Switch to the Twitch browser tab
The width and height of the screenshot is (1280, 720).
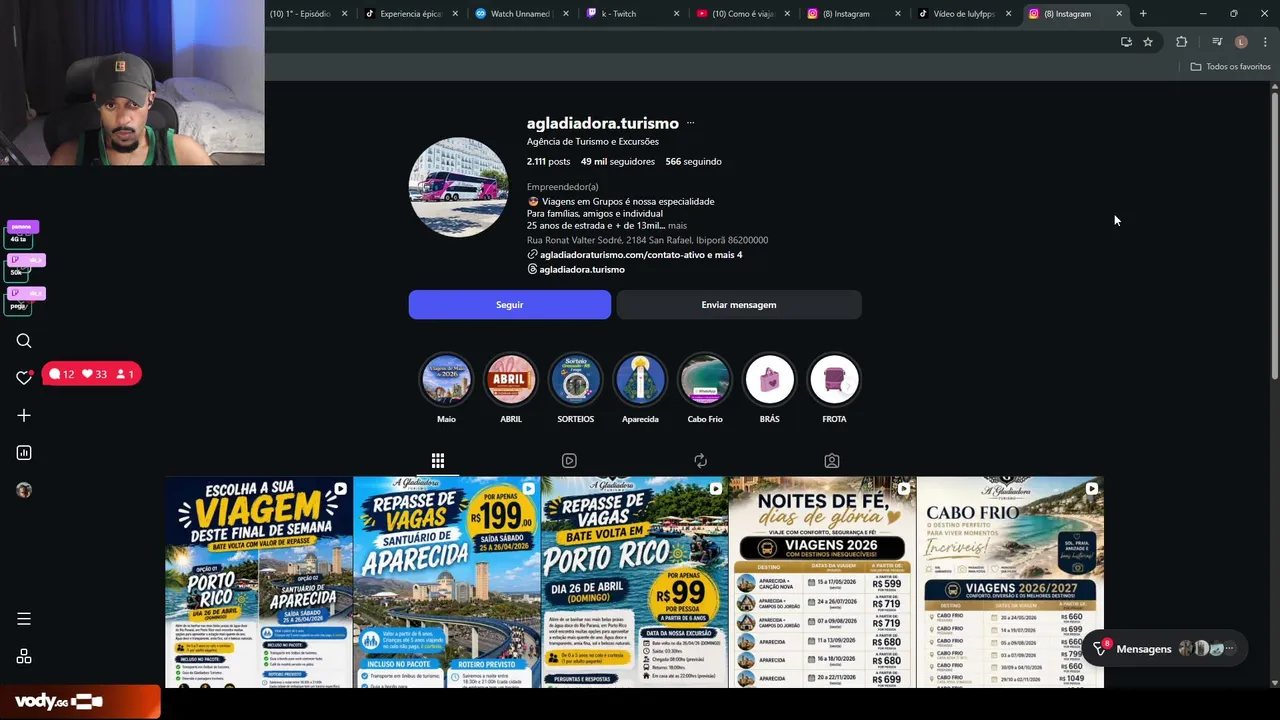[632, 14]
